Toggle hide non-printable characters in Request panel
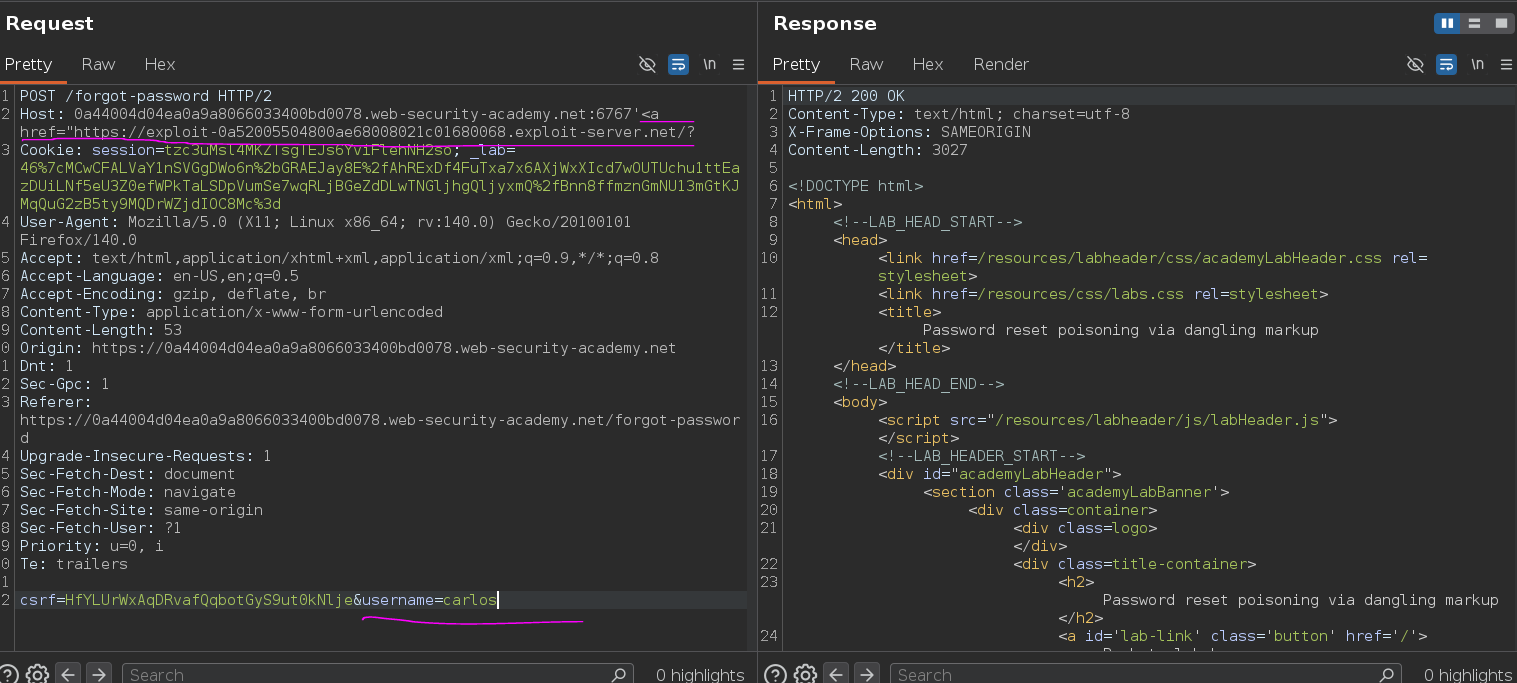 pyautogui.click(x=647, y=64)
